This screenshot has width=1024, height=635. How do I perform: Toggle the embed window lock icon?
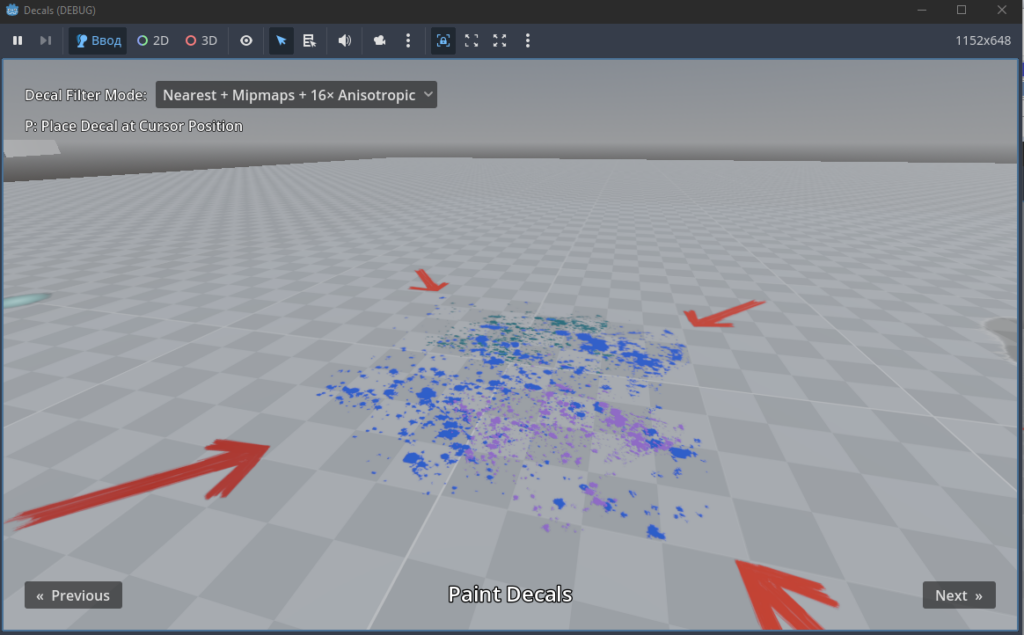443,41
